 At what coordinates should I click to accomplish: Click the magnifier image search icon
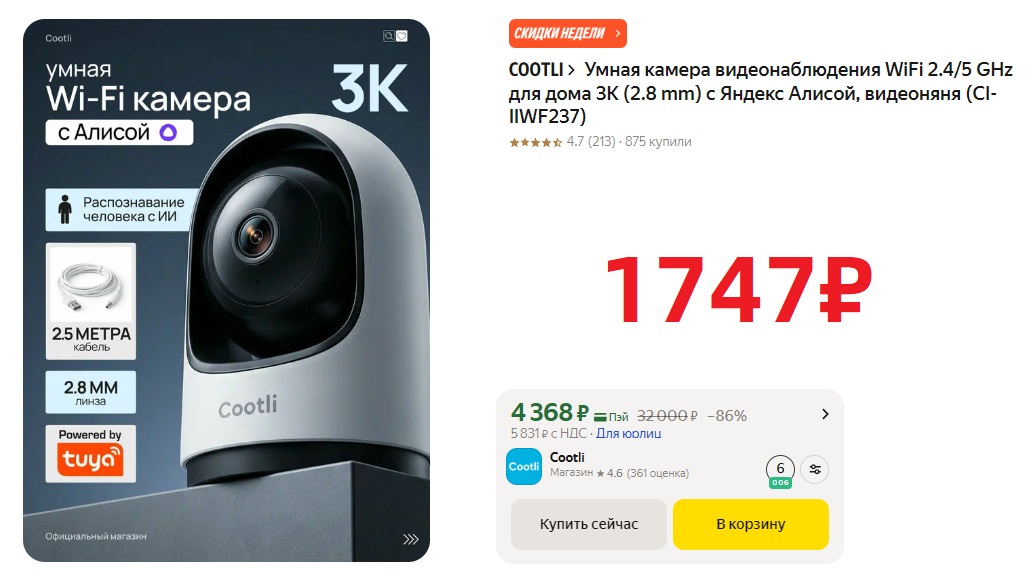click(x=388, y=36)
